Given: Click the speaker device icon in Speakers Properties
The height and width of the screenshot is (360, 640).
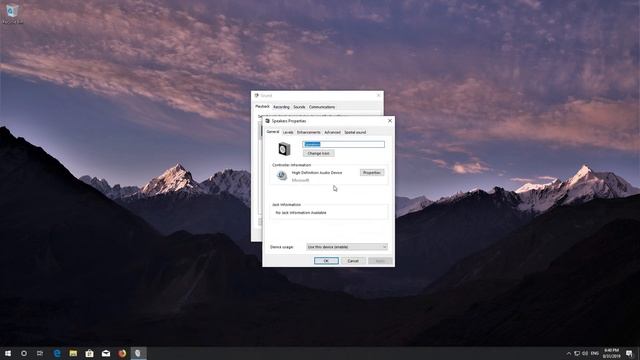Looking at the screenshot, I should 284,149.
